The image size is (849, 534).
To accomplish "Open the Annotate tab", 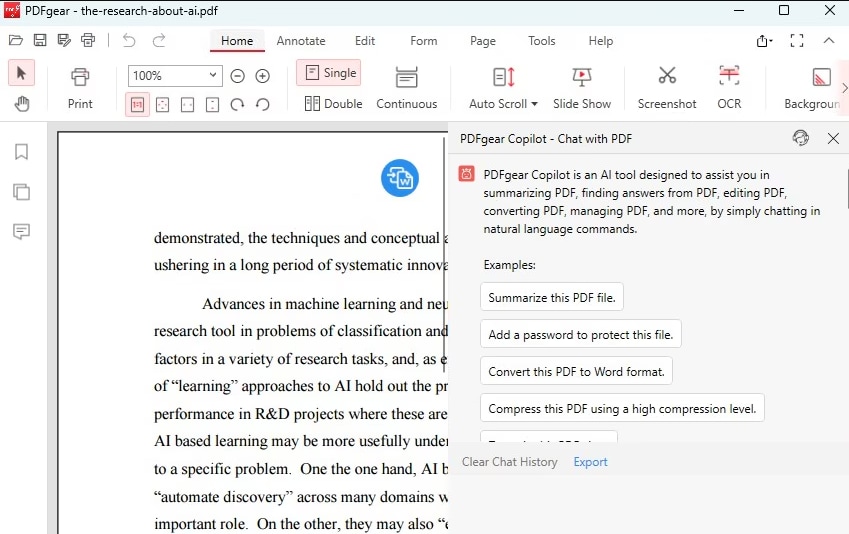I will point(301,41).
